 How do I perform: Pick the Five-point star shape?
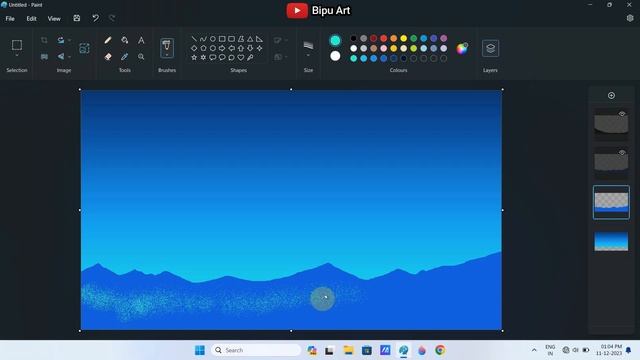pyautogui.click(x=194, y=58)
